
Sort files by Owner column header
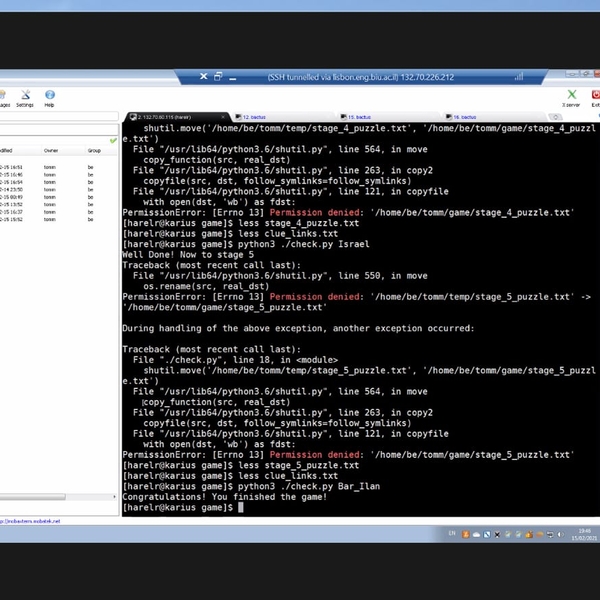point(51,151)
